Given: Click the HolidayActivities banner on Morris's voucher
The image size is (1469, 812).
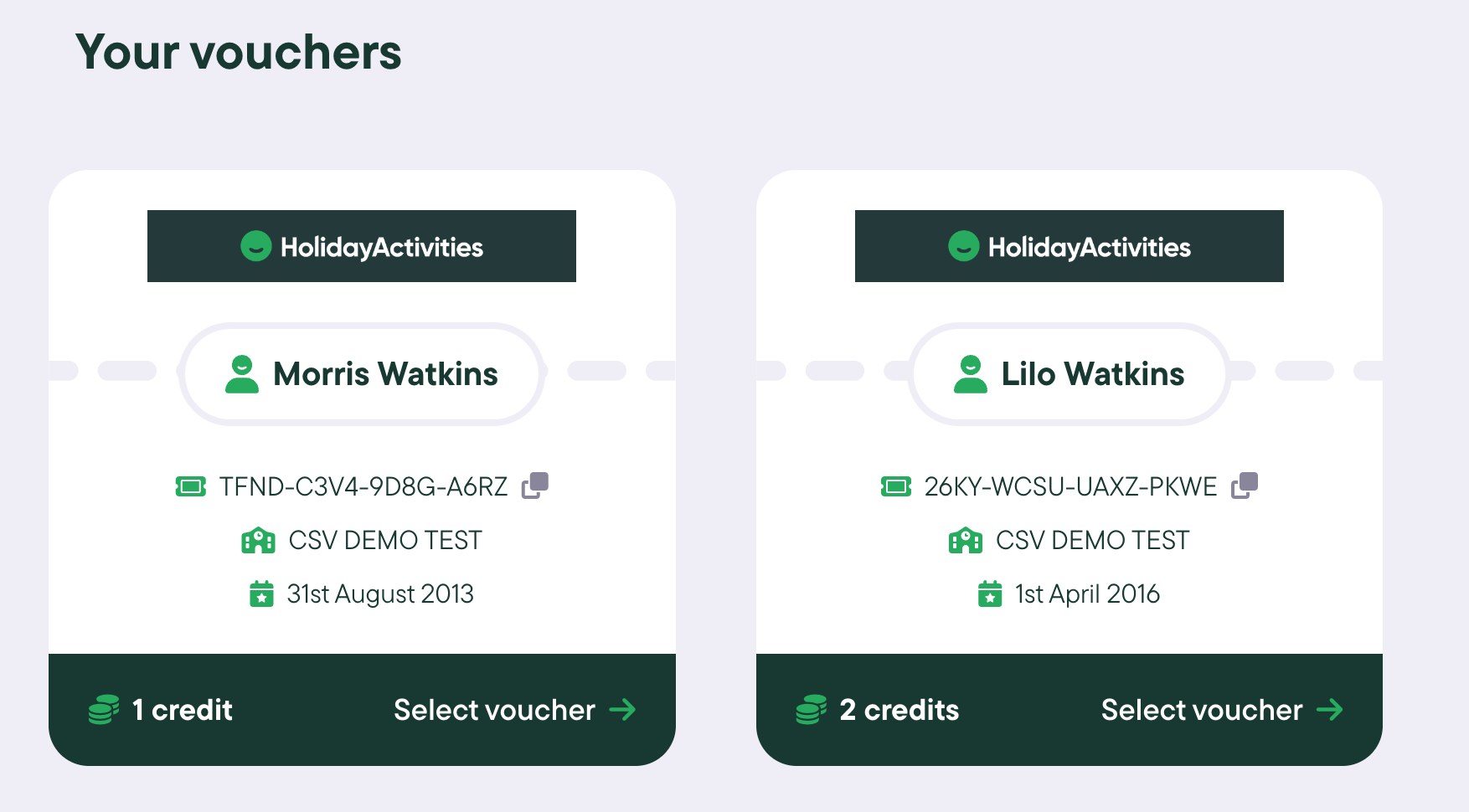Looking at the screenshot, I should [x=362, y=246].
